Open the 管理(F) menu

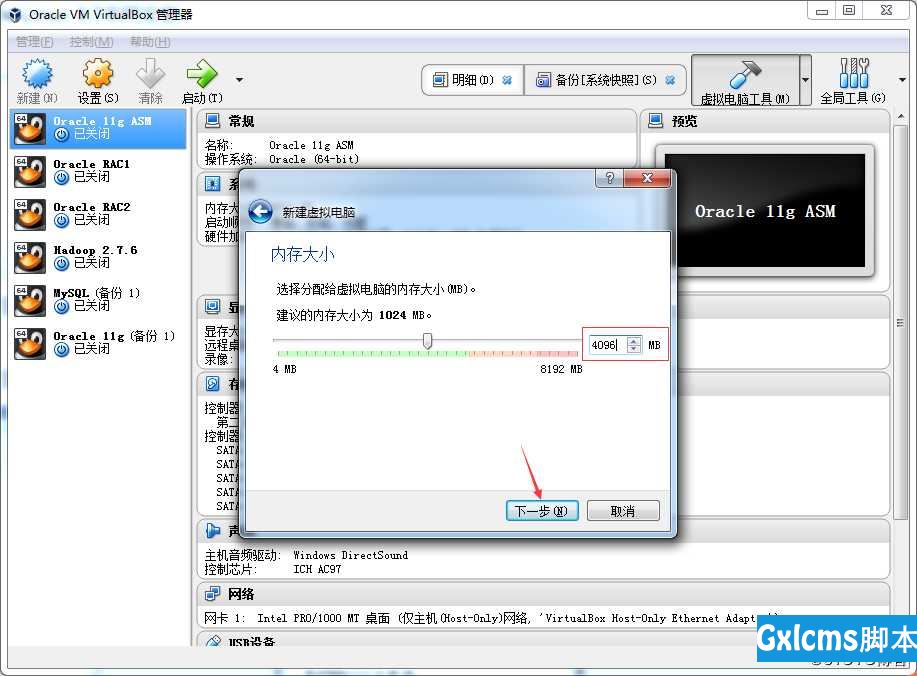pyautogui.click(x=35, y=42)
